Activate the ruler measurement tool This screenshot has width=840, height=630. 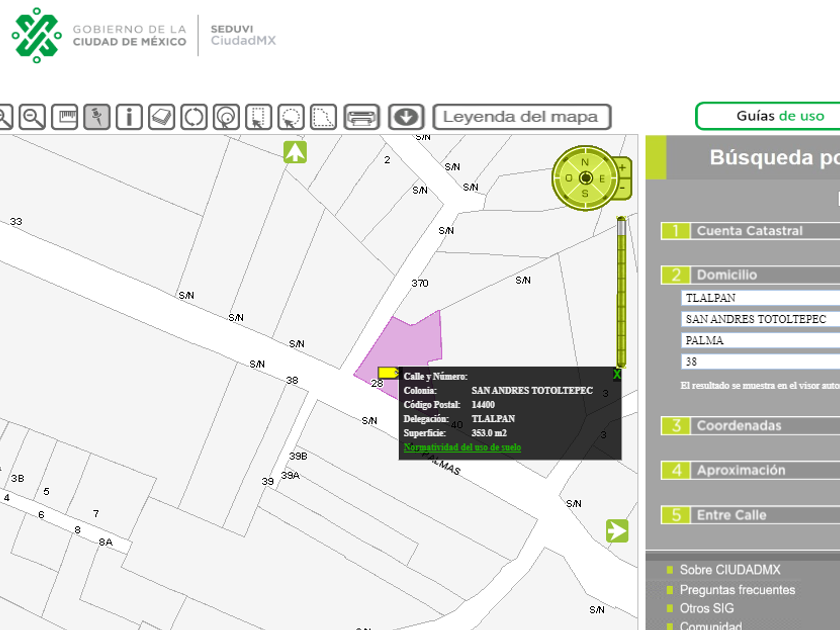pyautogui.click(x=65, y=117)
